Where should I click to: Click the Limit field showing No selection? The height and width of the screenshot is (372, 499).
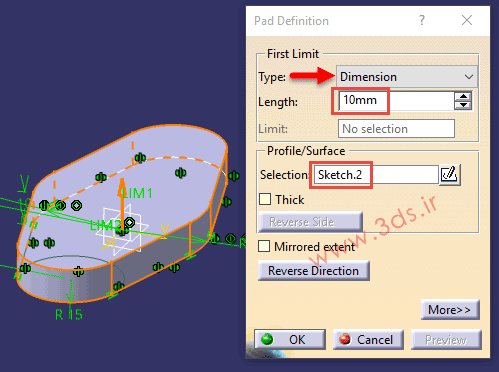[396, 129]
